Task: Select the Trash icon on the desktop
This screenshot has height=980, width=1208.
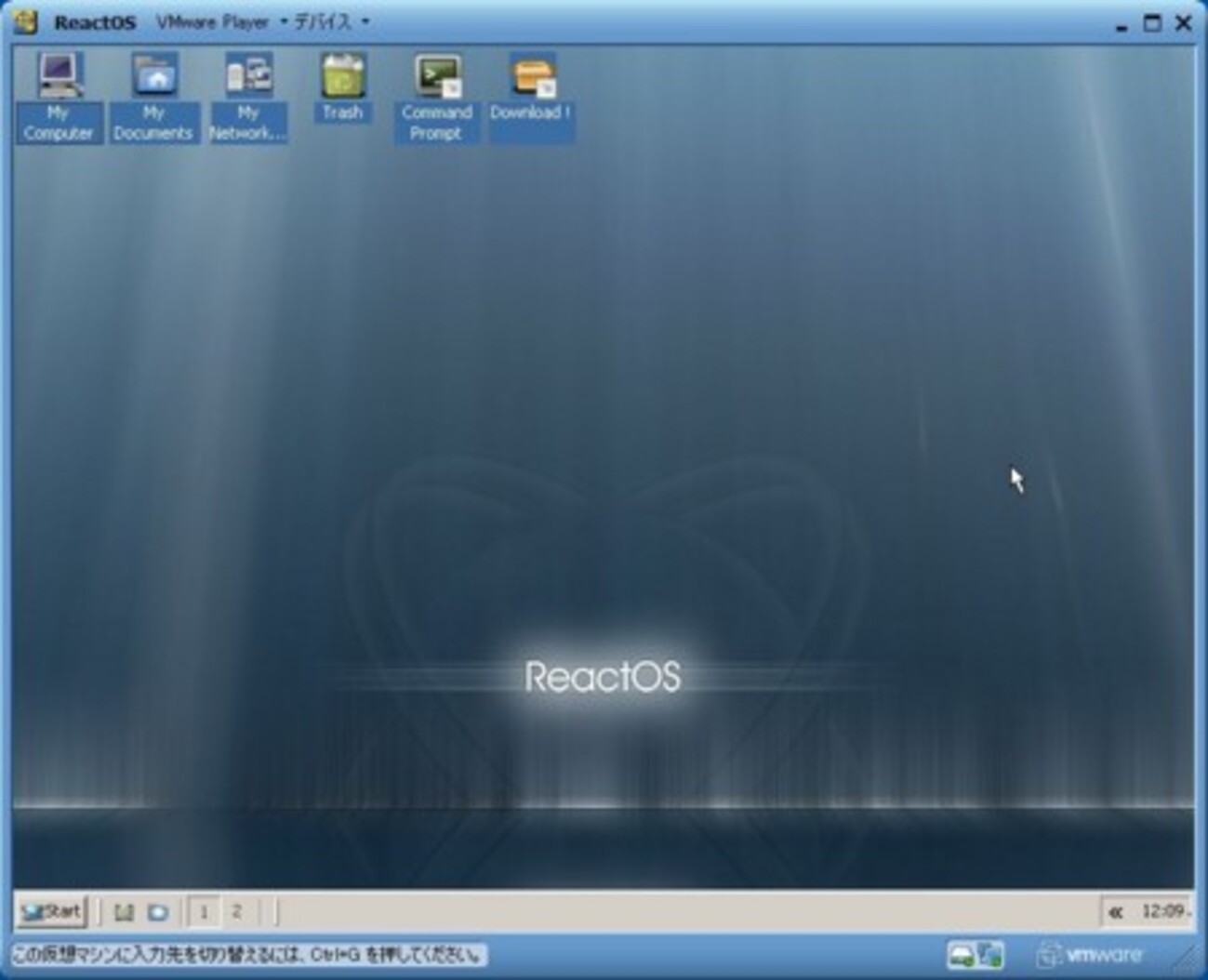Action: tap(342, 87)
